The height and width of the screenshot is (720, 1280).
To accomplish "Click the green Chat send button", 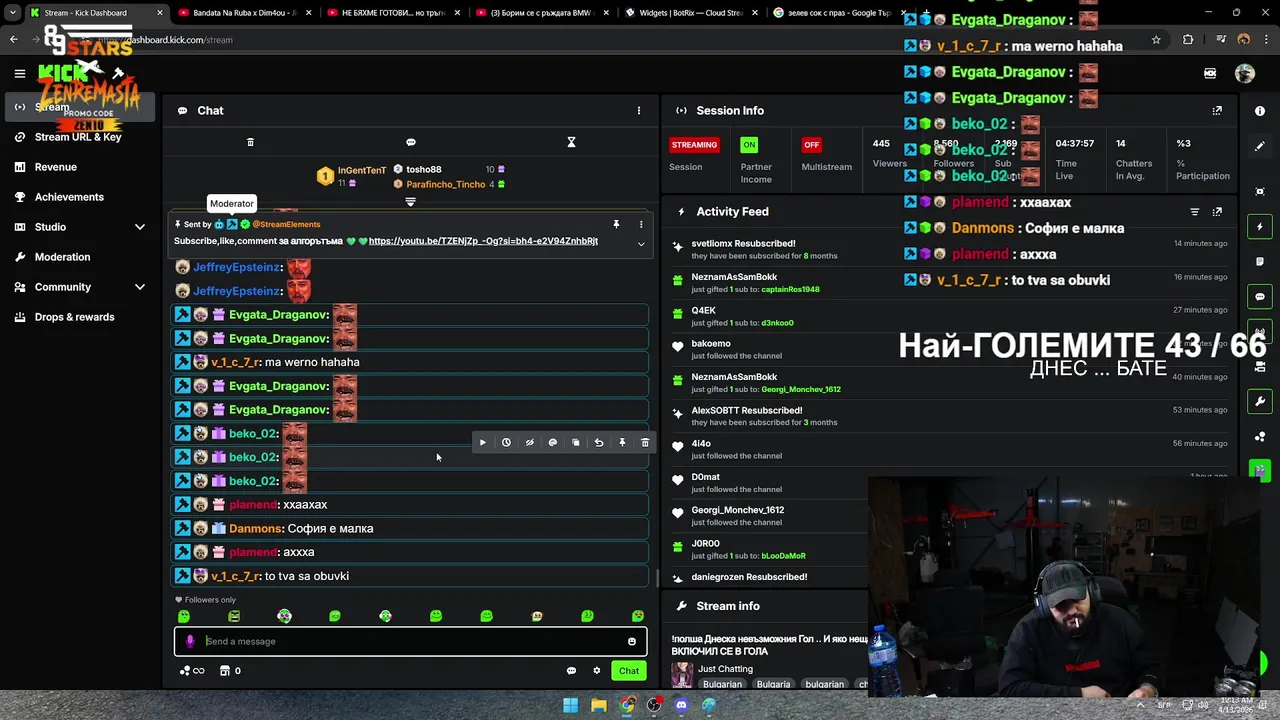I will 628,671.
